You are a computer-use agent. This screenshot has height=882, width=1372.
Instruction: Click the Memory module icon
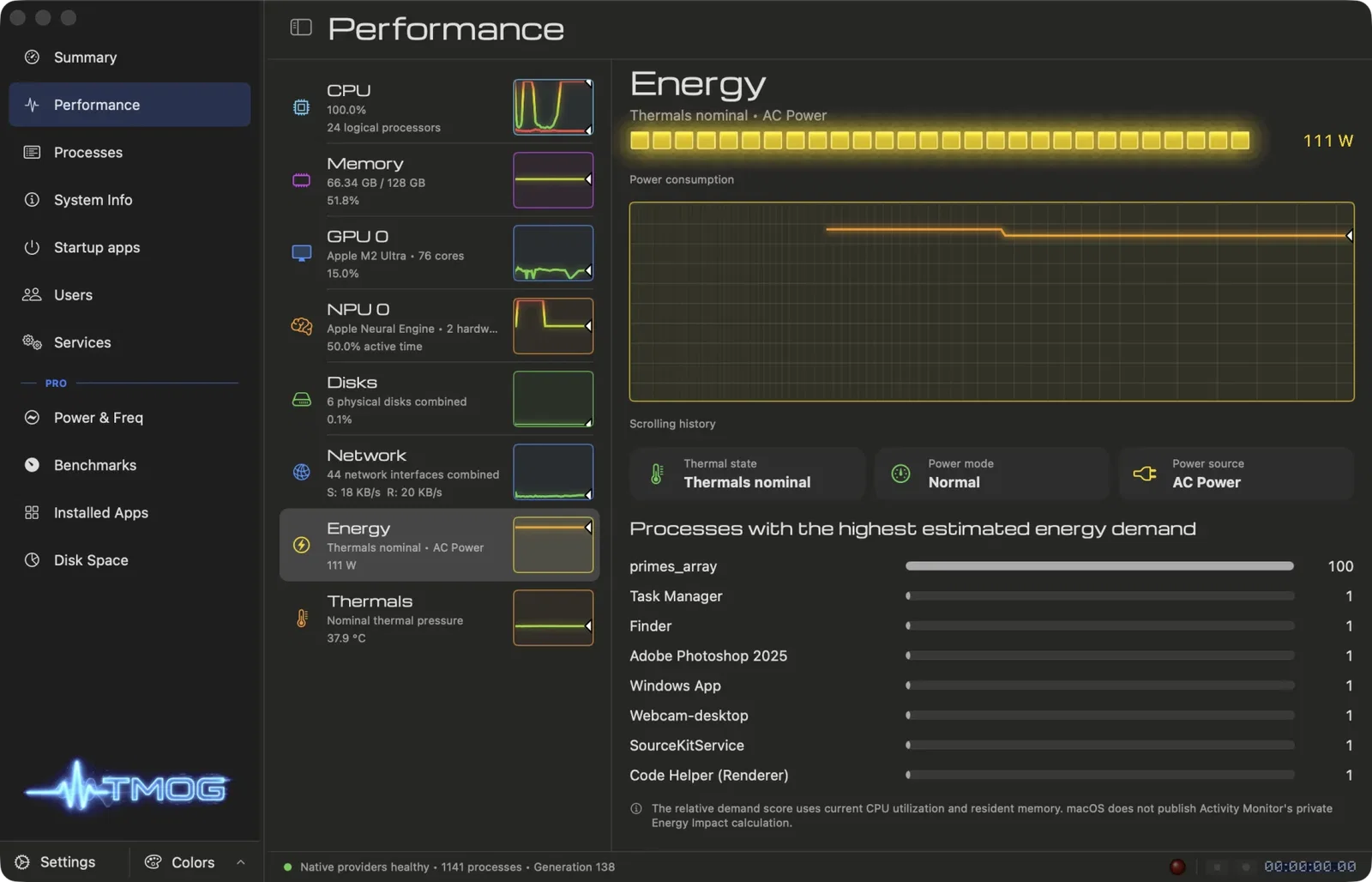click(x=301, y=180)
